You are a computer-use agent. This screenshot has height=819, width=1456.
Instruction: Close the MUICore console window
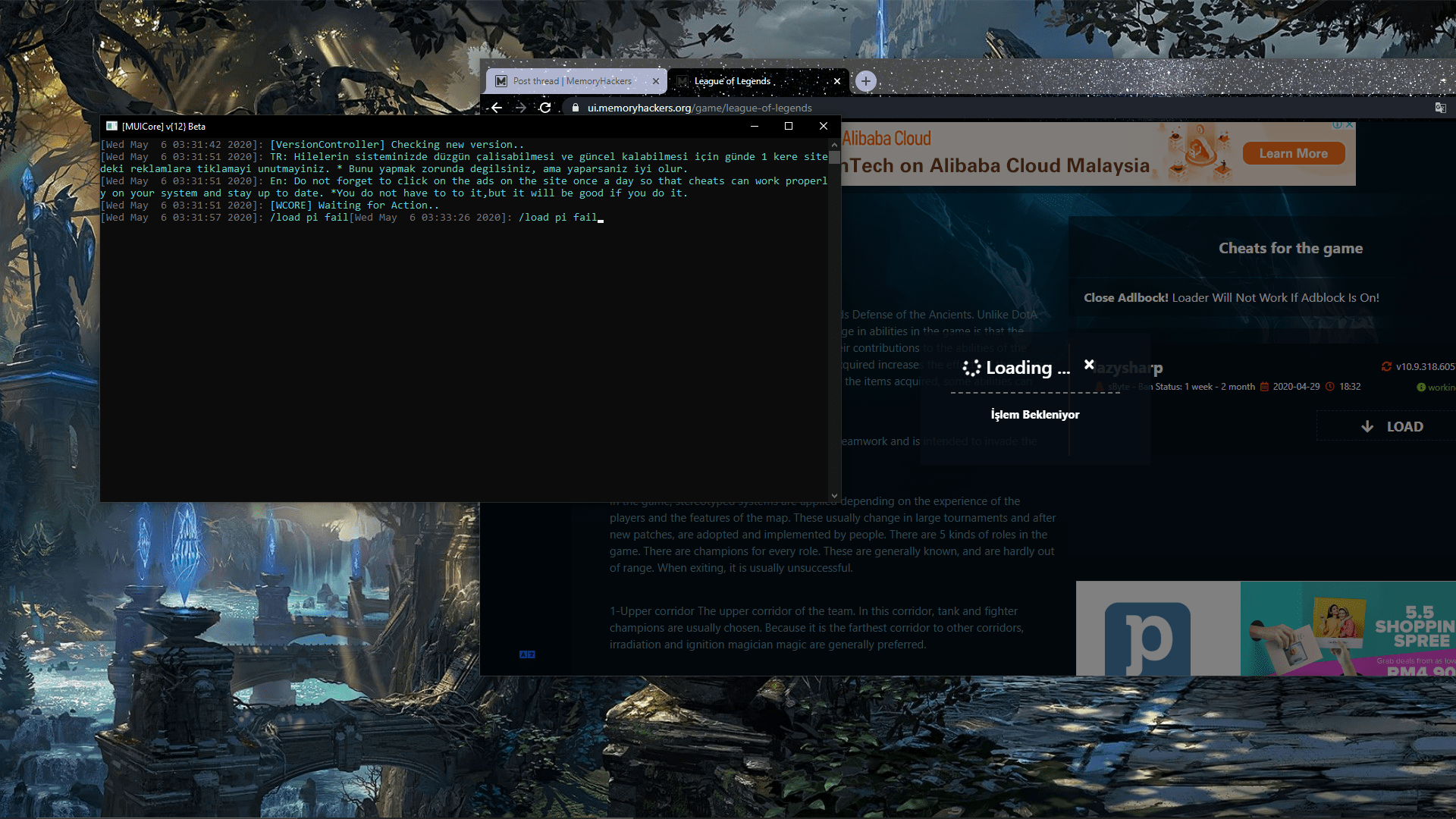824,126
